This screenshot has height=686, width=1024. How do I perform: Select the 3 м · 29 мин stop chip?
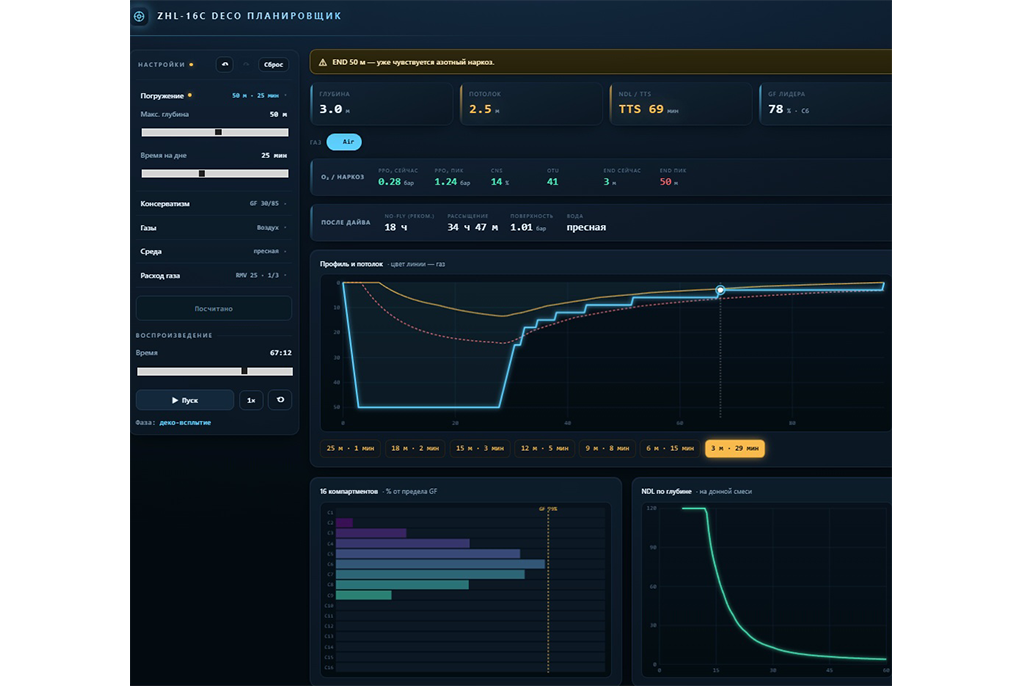click(735, 448)
